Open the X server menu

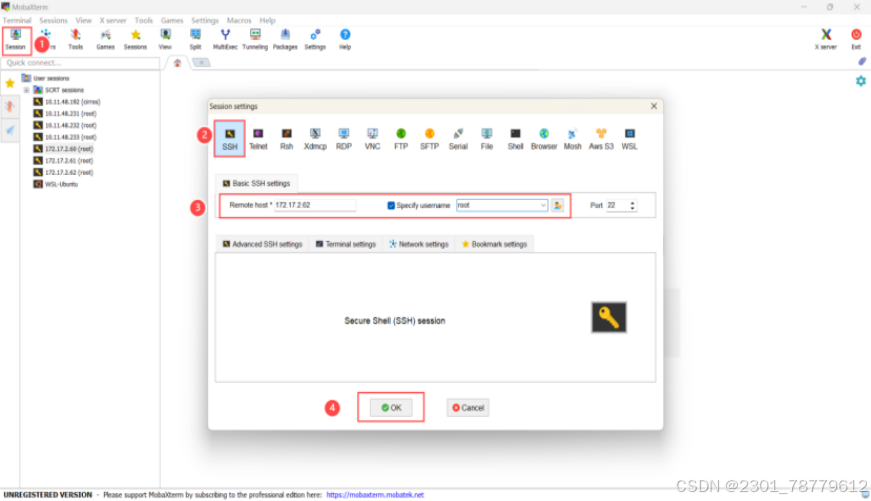point(113,20)
